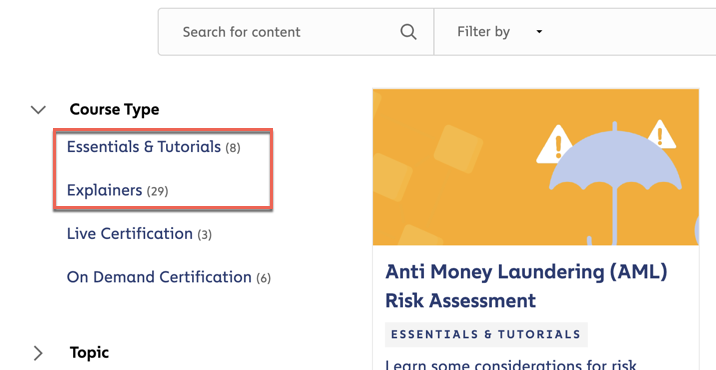Click the right warning triangle in banner

[x=661, y=134]
